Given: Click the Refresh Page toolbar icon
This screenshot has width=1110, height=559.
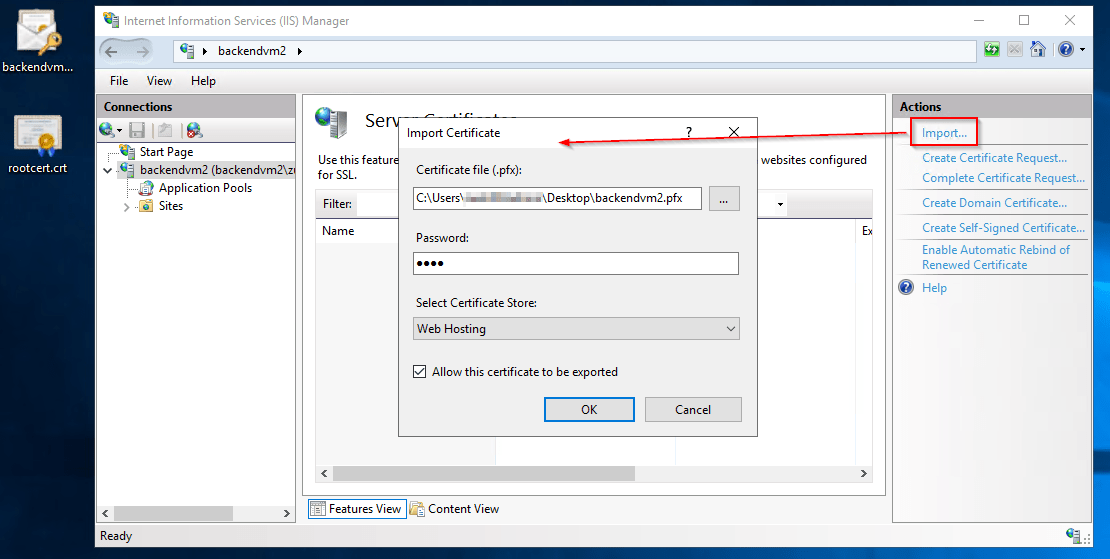Looking at the screenshot, I should coord(992,49).
